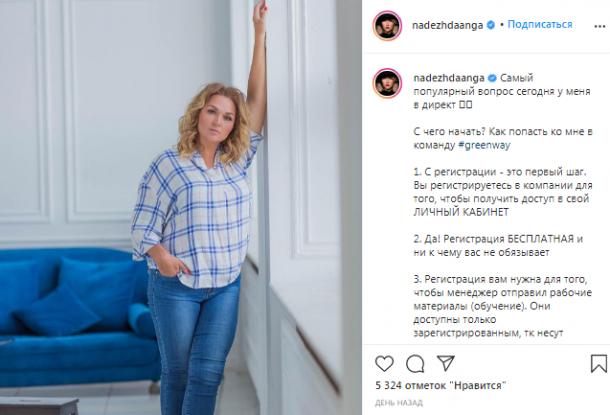Click the header profile avatar
Screen dimensions: 610x415
(x=387, y=26)
